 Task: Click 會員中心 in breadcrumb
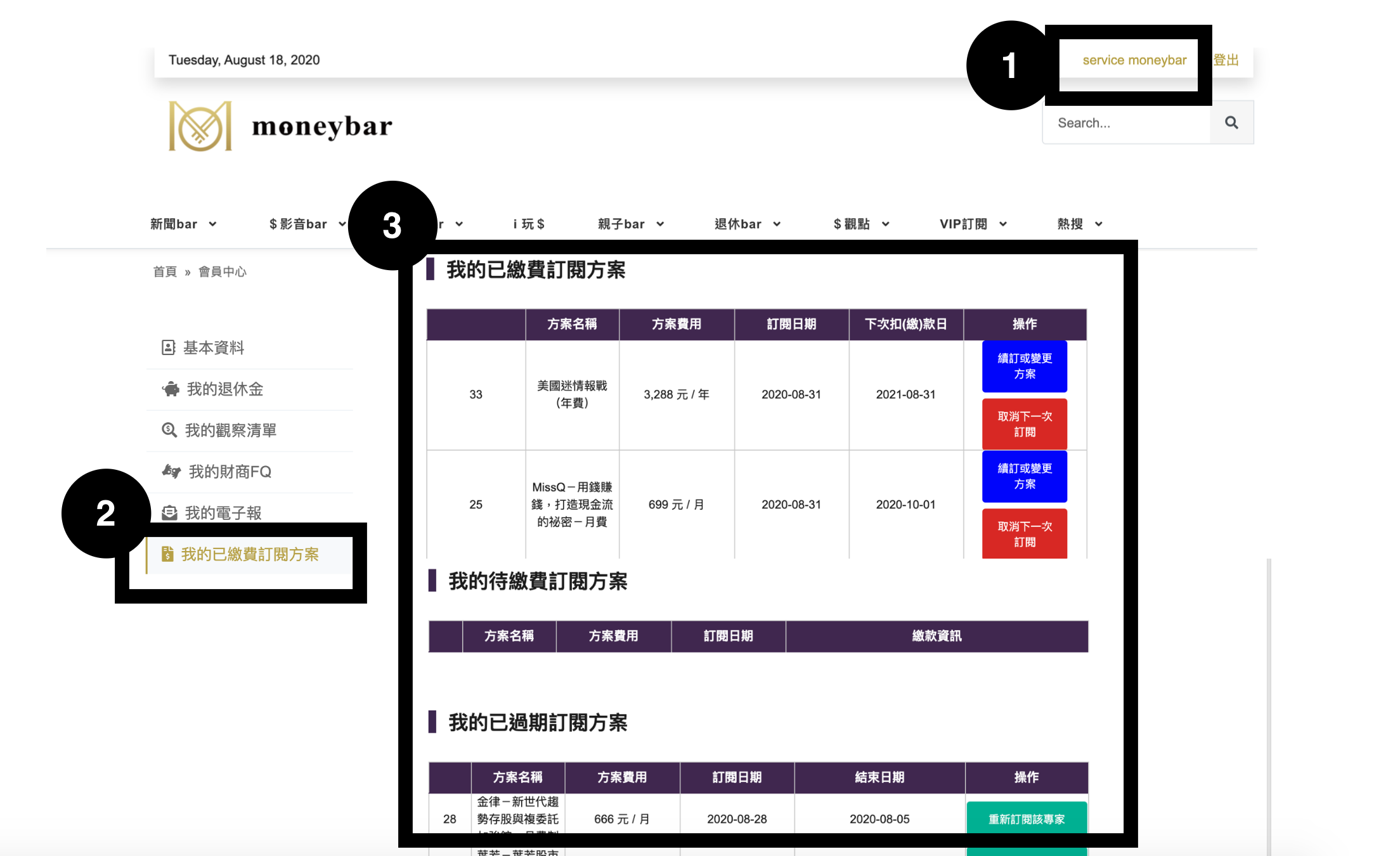pyautogui.click(x=223, y=271)
